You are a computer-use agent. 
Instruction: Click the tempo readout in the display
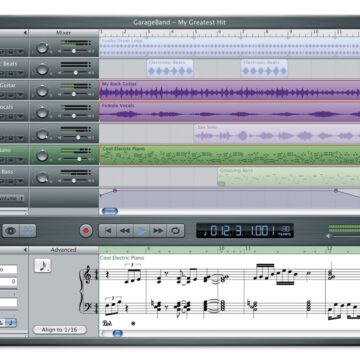[x=286, y=230]
